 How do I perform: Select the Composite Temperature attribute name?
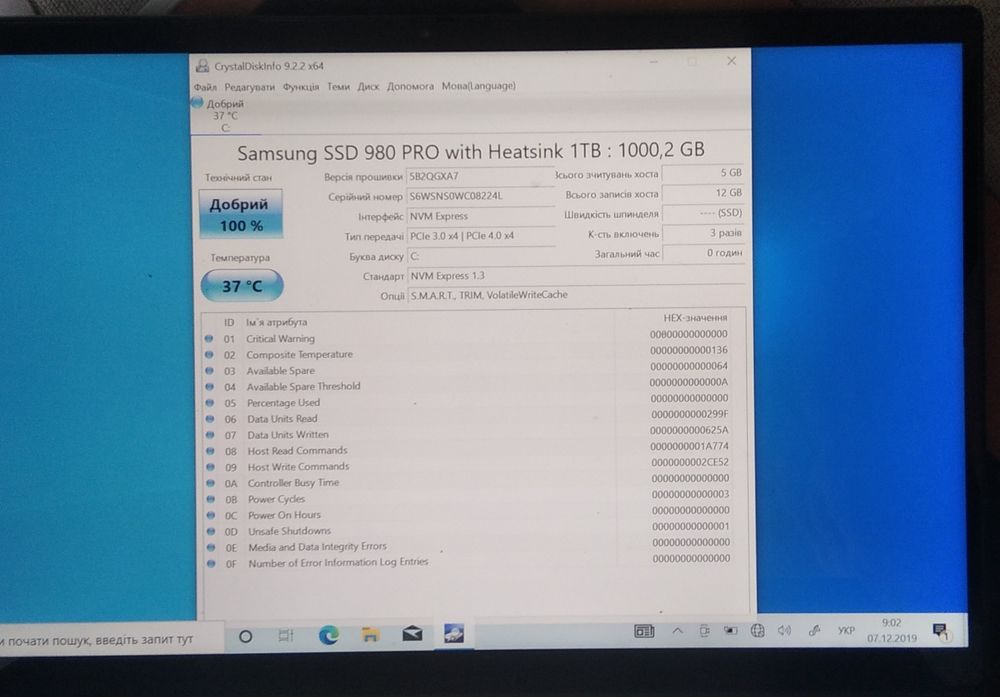[x=299, y=355]
